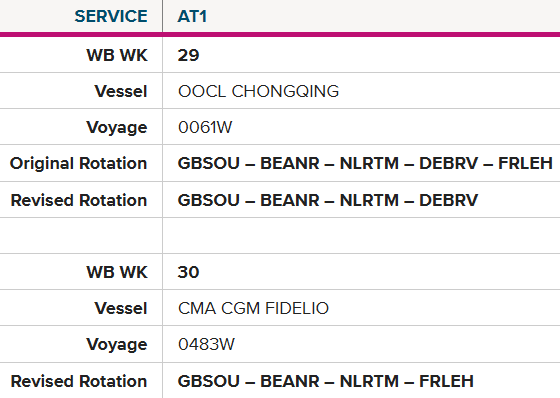Viewport: 560px width, 398px height.
Task: Click the second Revised Rotation label
Action: (x=79, y=381)
